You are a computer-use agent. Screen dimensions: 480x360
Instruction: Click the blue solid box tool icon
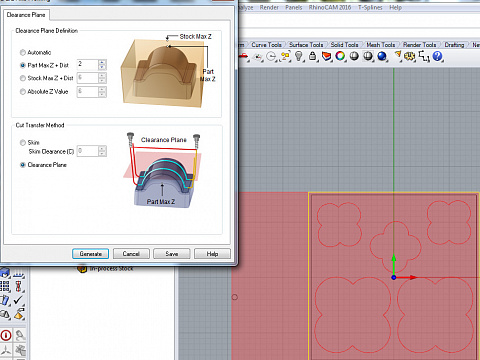coord(5,273)
